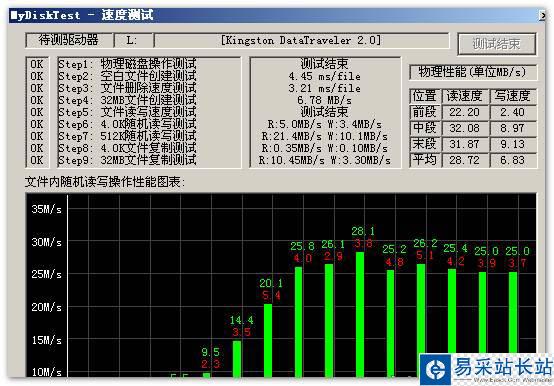Click the 读速度 column header
The width and height of the screenshot is (554, 386).
(465, 96)
